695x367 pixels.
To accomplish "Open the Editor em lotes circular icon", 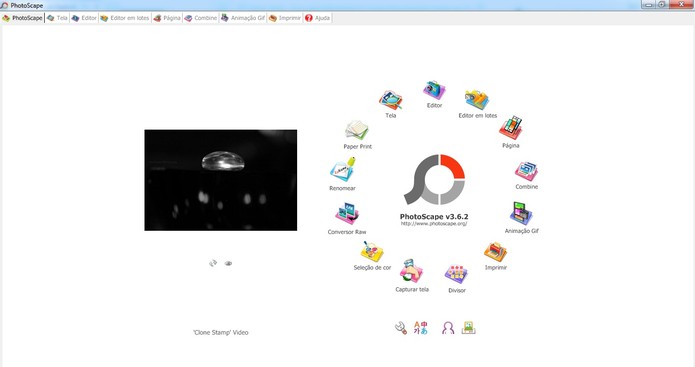I will click(x=477, y=100).
